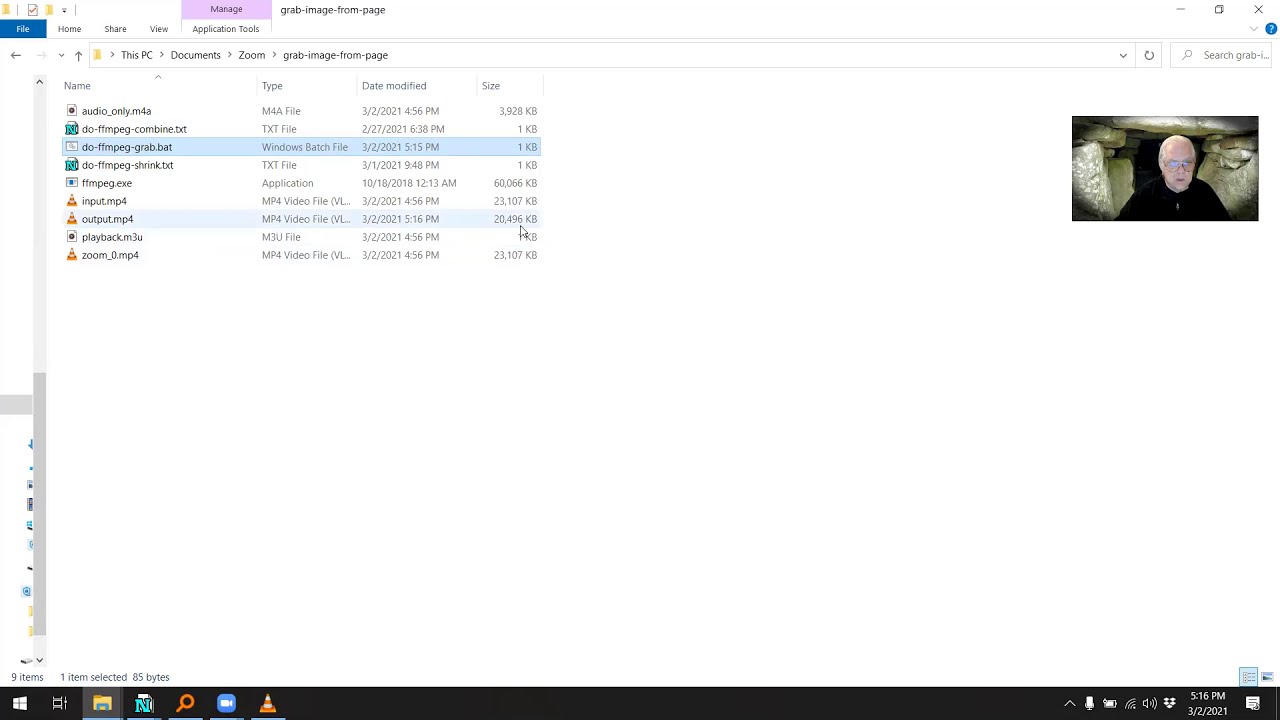
Task: Open File Explorer from the taskbar
Action: tap(102, 703)
